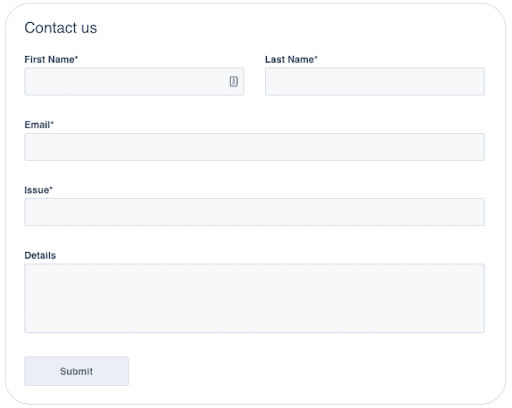Click the Details label text
The image size is (512, 408).
[x=40, y=255]
